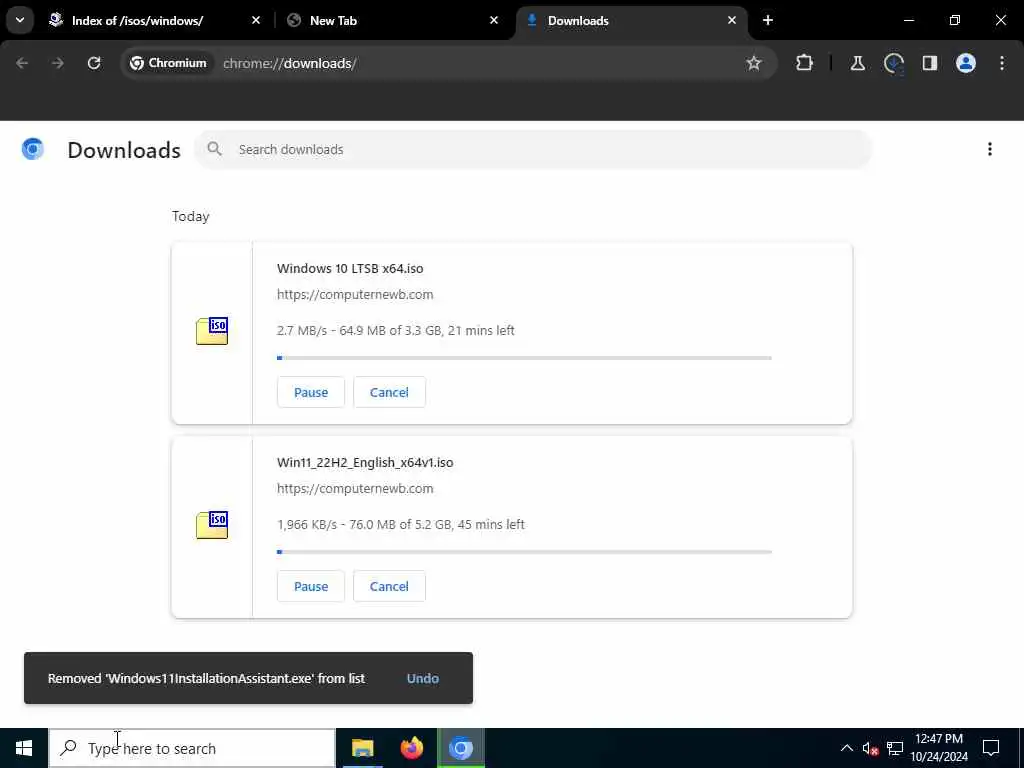The image size is (1024, 768).
Task: Open the network tray icon
Action: coord(895,748)
